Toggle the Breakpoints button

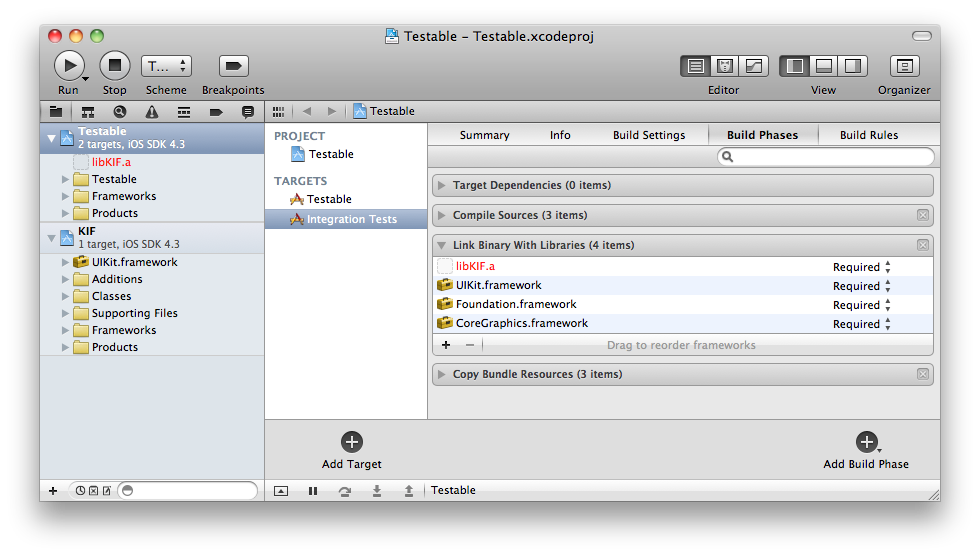[x=233, y=66]
